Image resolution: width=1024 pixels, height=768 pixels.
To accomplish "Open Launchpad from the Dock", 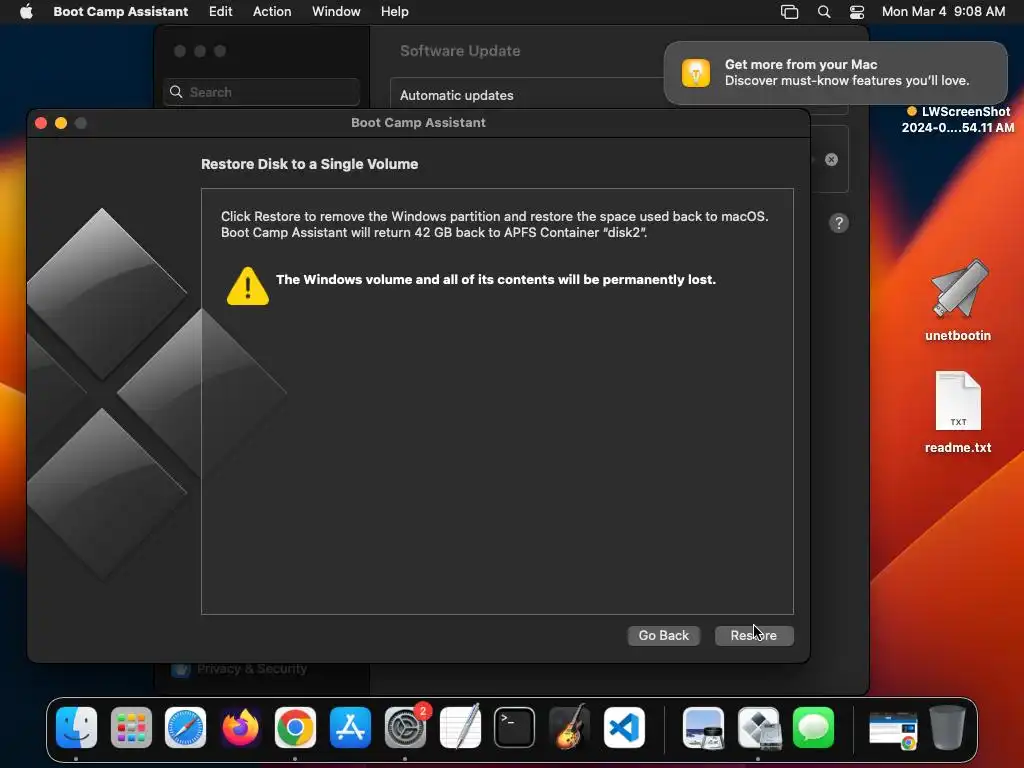I will (x=131, y=728).
